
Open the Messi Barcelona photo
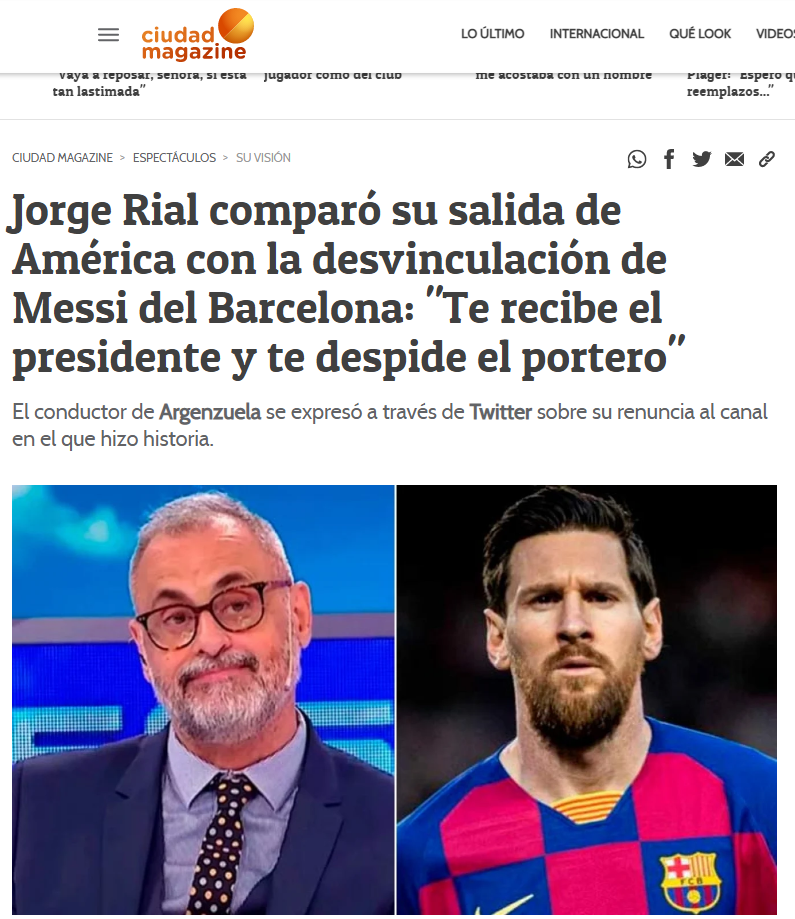(x=586, y=699)
